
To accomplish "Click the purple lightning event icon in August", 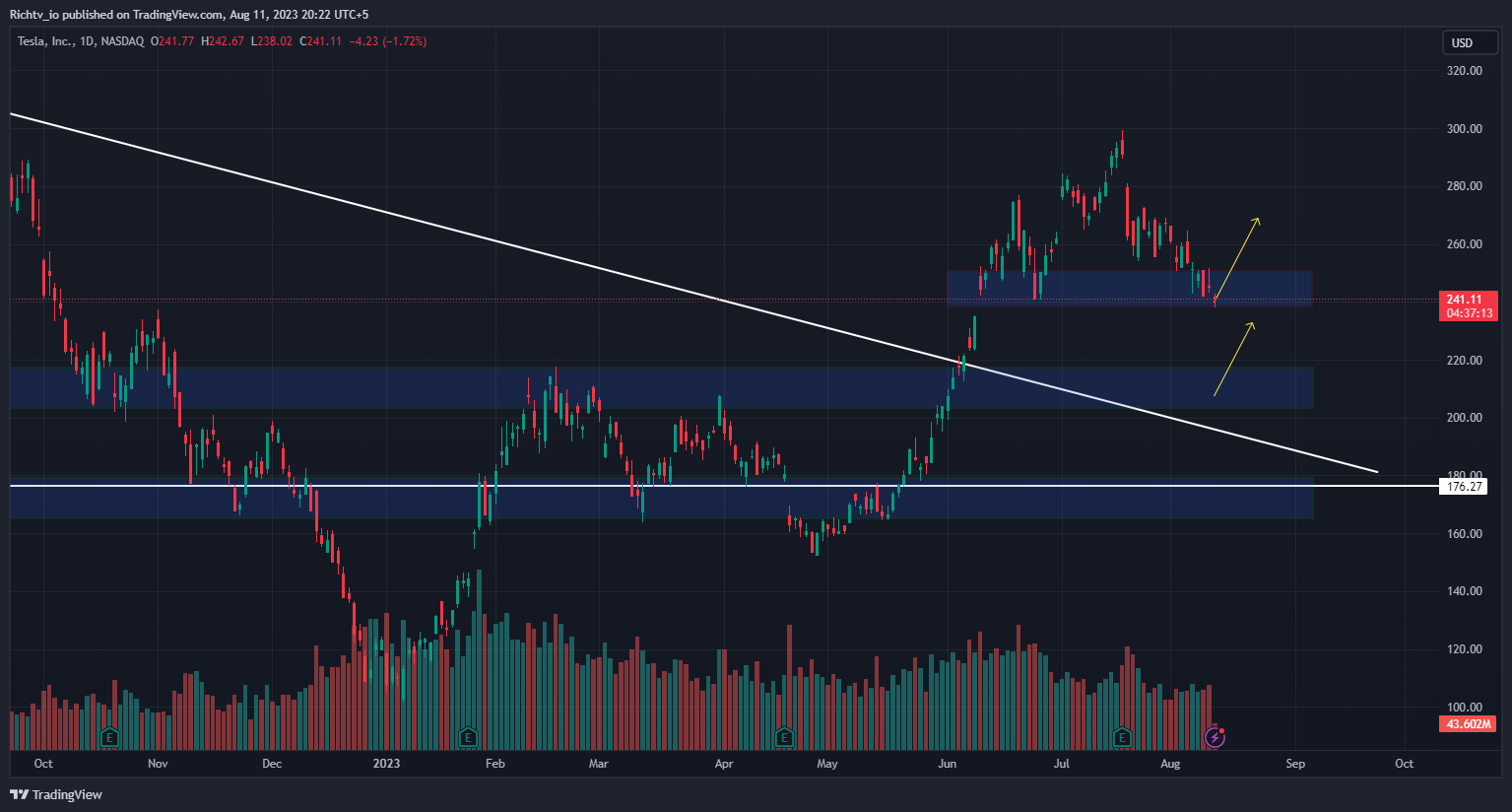I will [1216, 736].
